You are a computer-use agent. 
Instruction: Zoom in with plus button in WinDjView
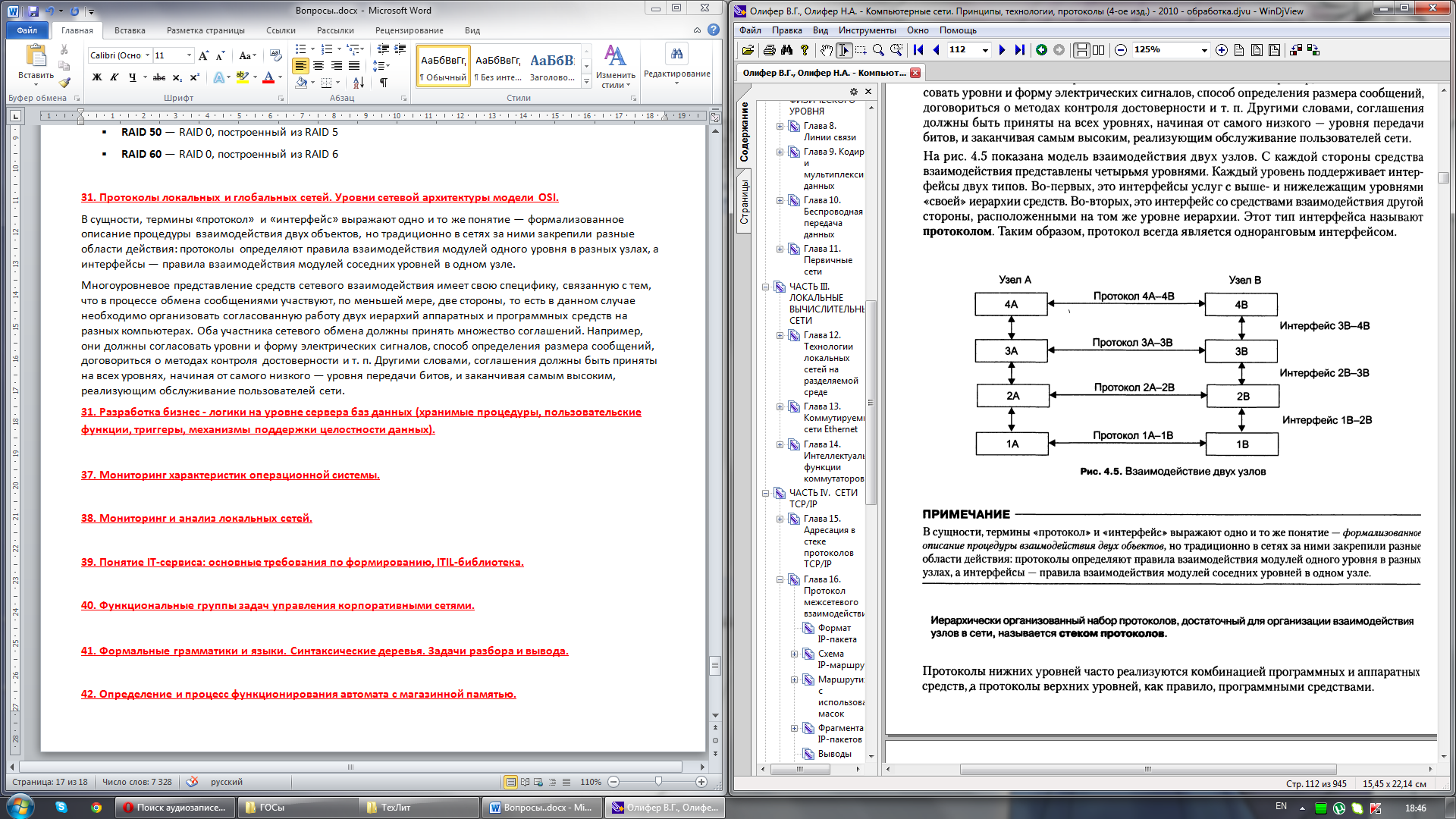pos(1222,50)
